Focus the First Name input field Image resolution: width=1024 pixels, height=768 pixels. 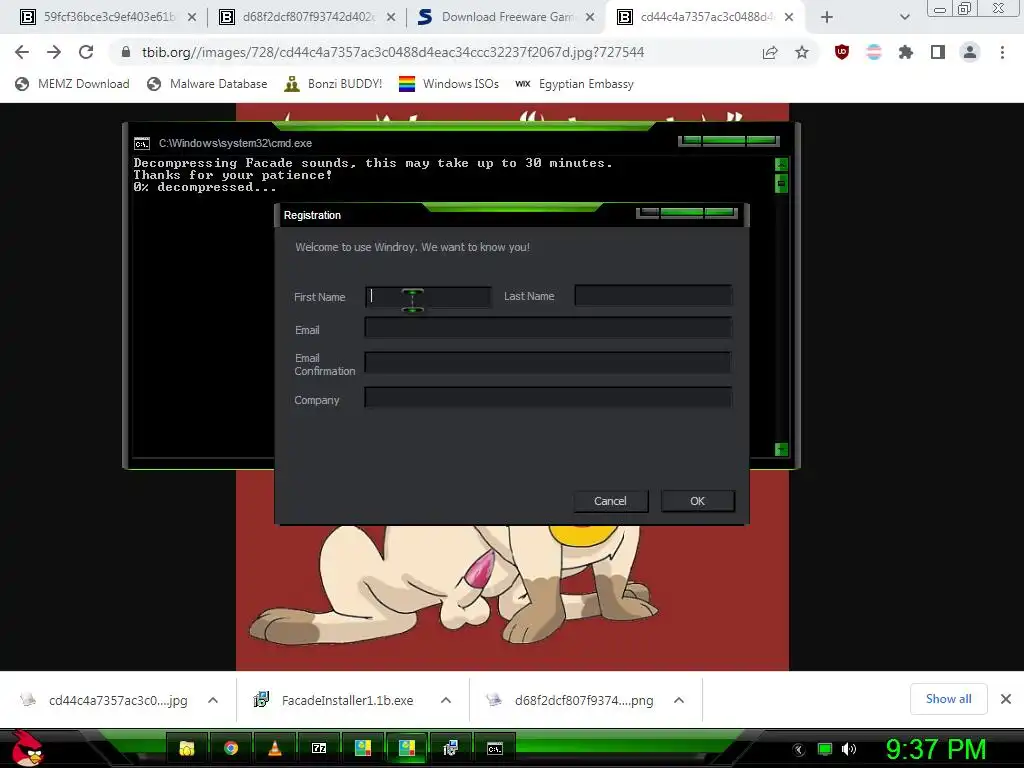coord(428,296)
